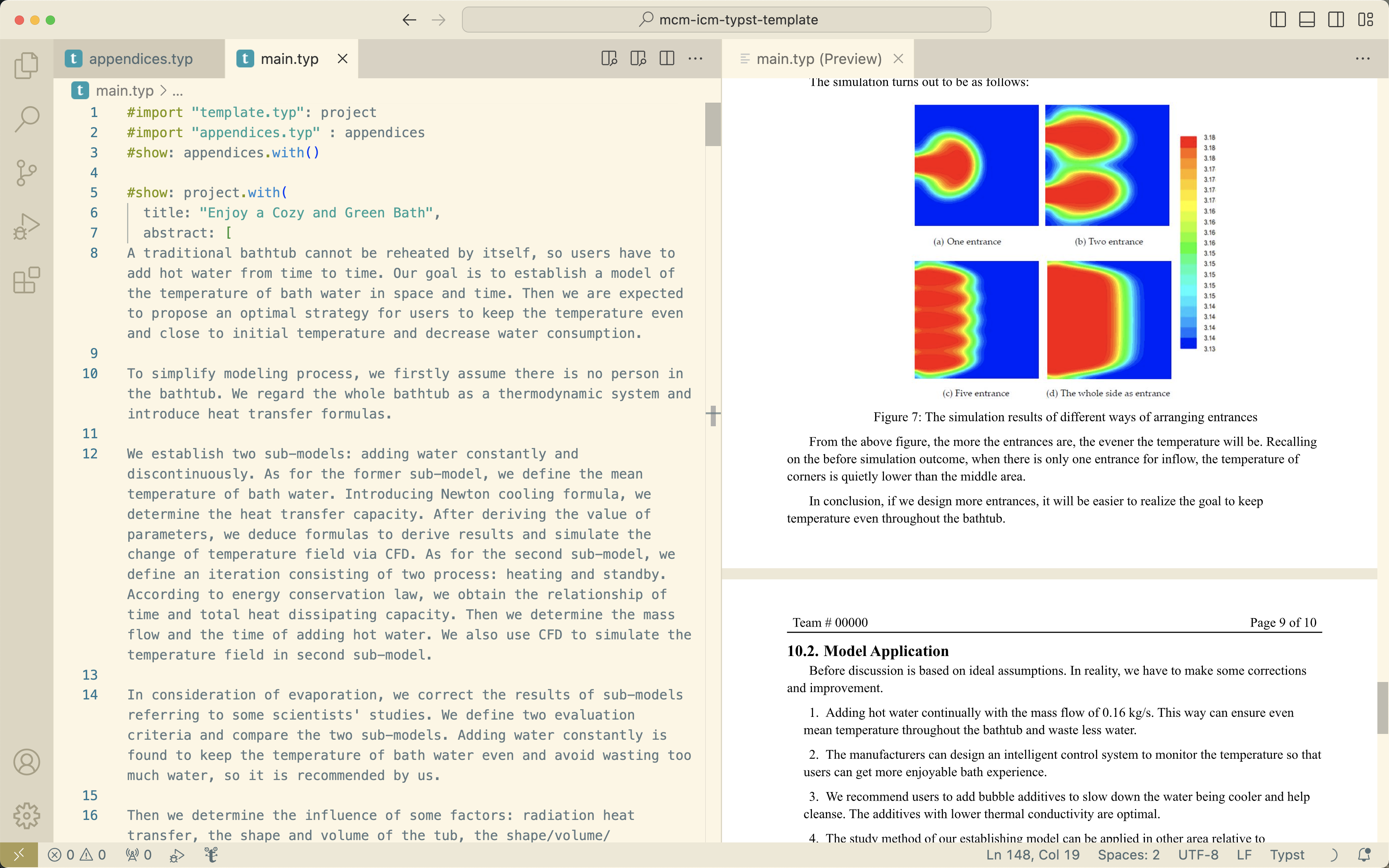
Task: Click the Accounts icon
Action: pyautogui.click(x=26, y=762)
